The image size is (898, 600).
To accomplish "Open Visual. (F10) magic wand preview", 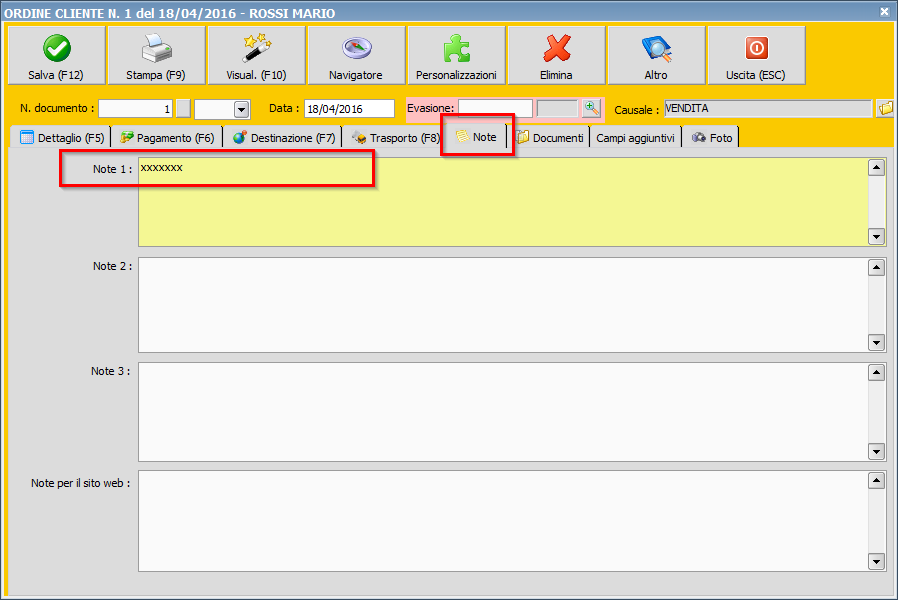I will click(x=257, y=56).
